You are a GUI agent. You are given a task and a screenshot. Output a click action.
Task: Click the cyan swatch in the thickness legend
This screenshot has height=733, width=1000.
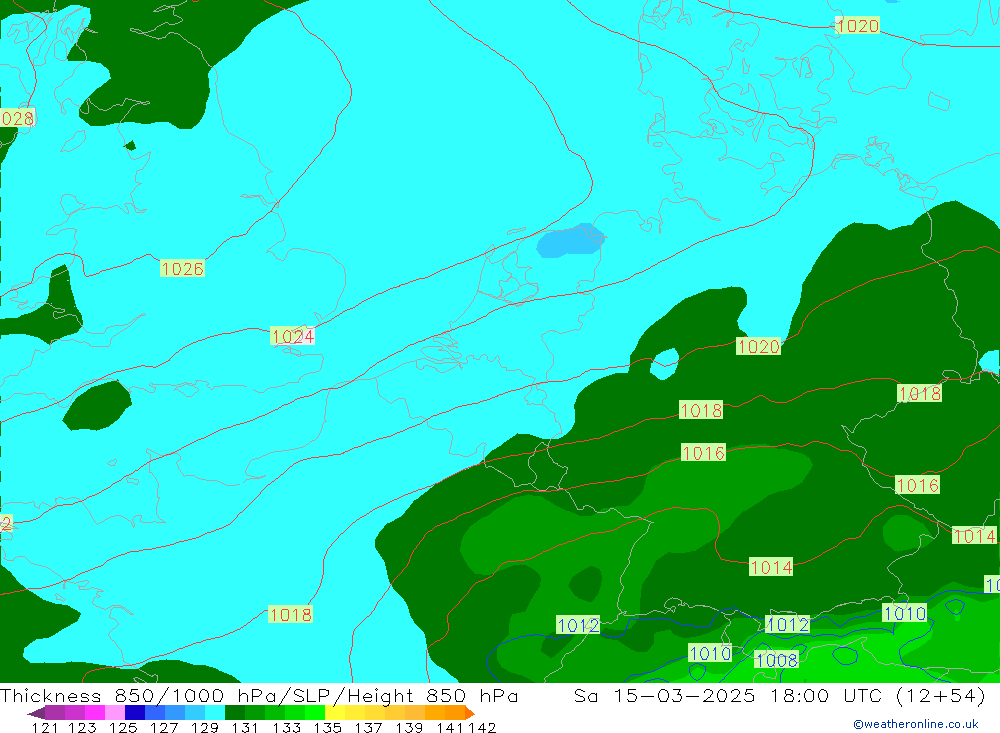[x=215, y=713]
